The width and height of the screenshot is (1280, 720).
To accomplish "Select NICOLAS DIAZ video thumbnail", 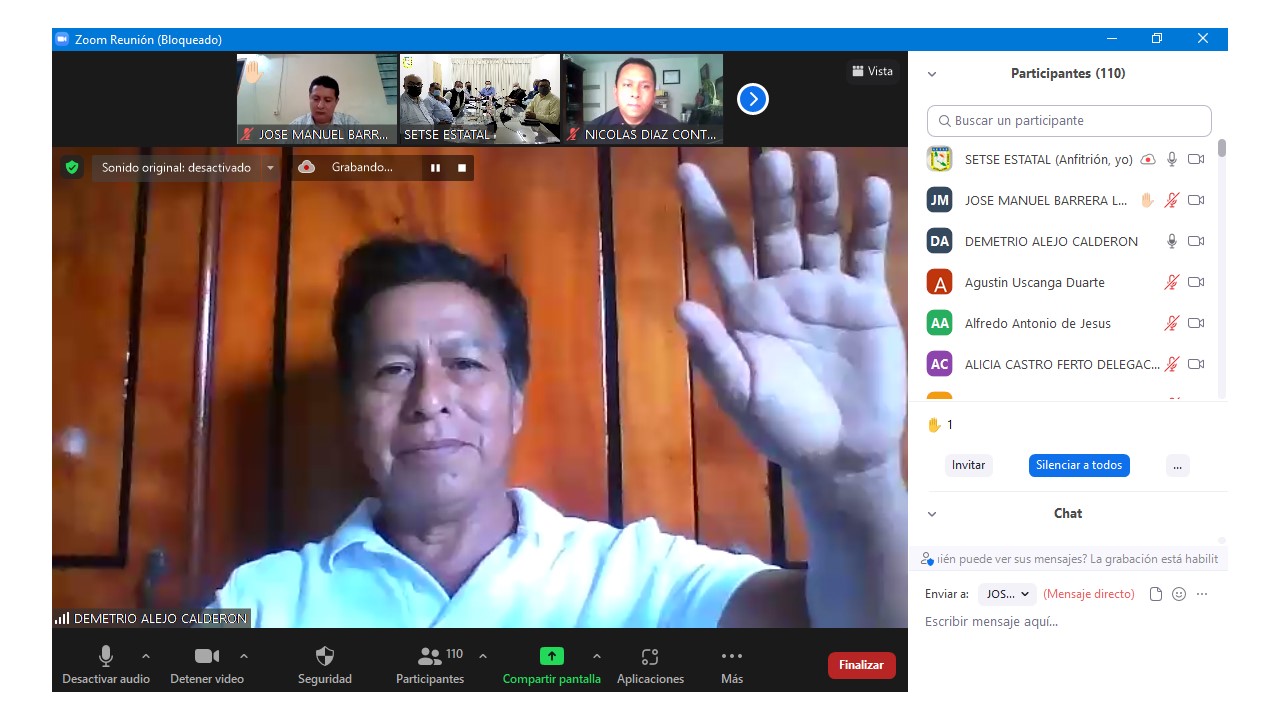I will [x=643, y=99].
